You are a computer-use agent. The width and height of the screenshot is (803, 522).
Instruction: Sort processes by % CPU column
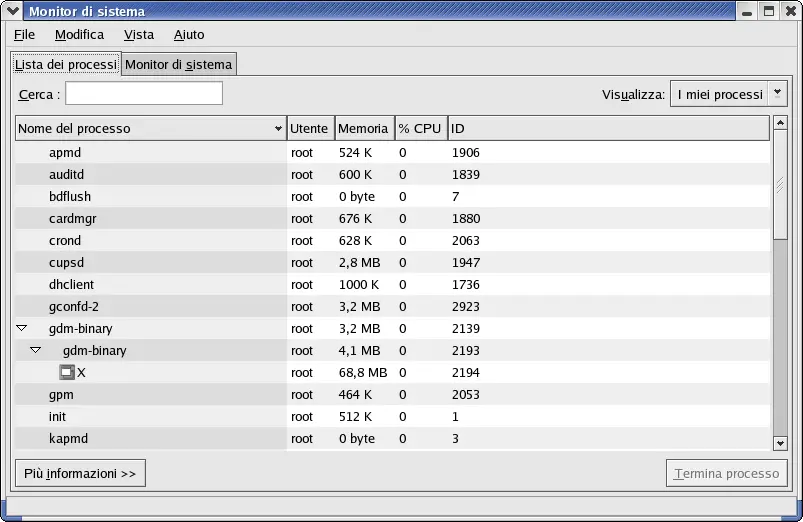click(419, 129)
